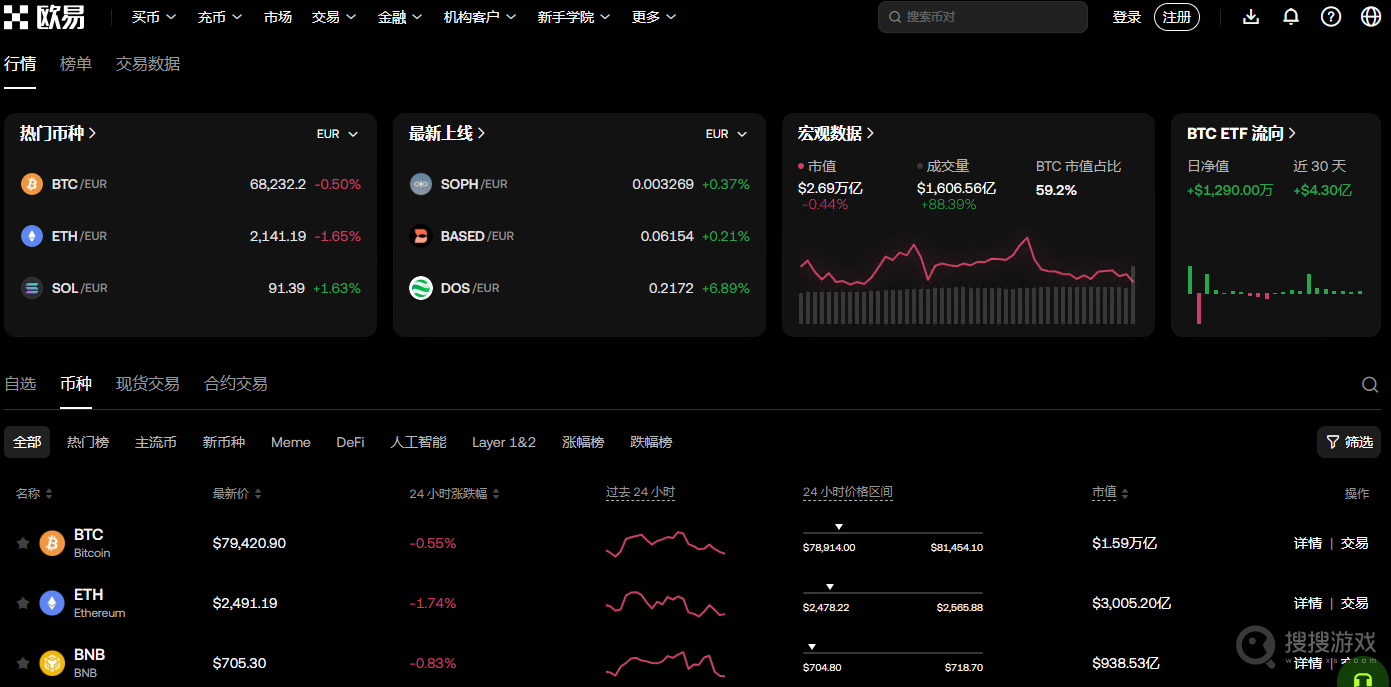Click the DOS/EUR coin icon
Viewport: 1391px width, 687px height.
(x=421, y=288)
